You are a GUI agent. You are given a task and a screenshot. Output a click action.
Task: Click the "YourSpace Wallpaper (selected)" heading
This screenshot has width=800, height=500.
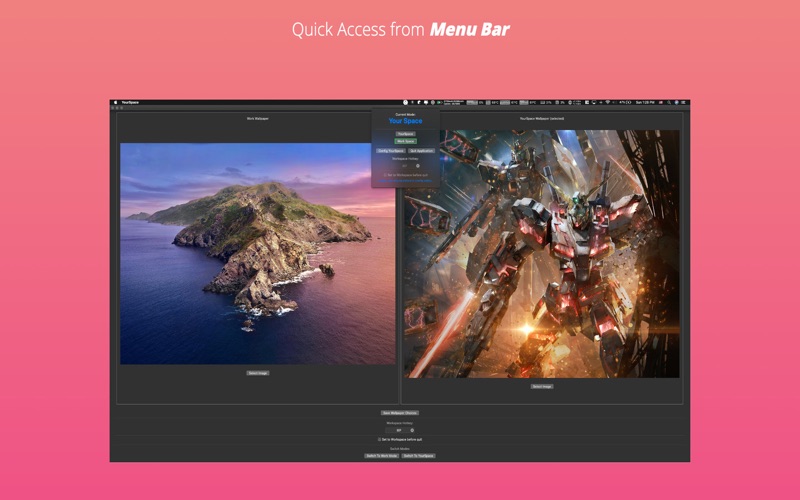click(542, 118)
